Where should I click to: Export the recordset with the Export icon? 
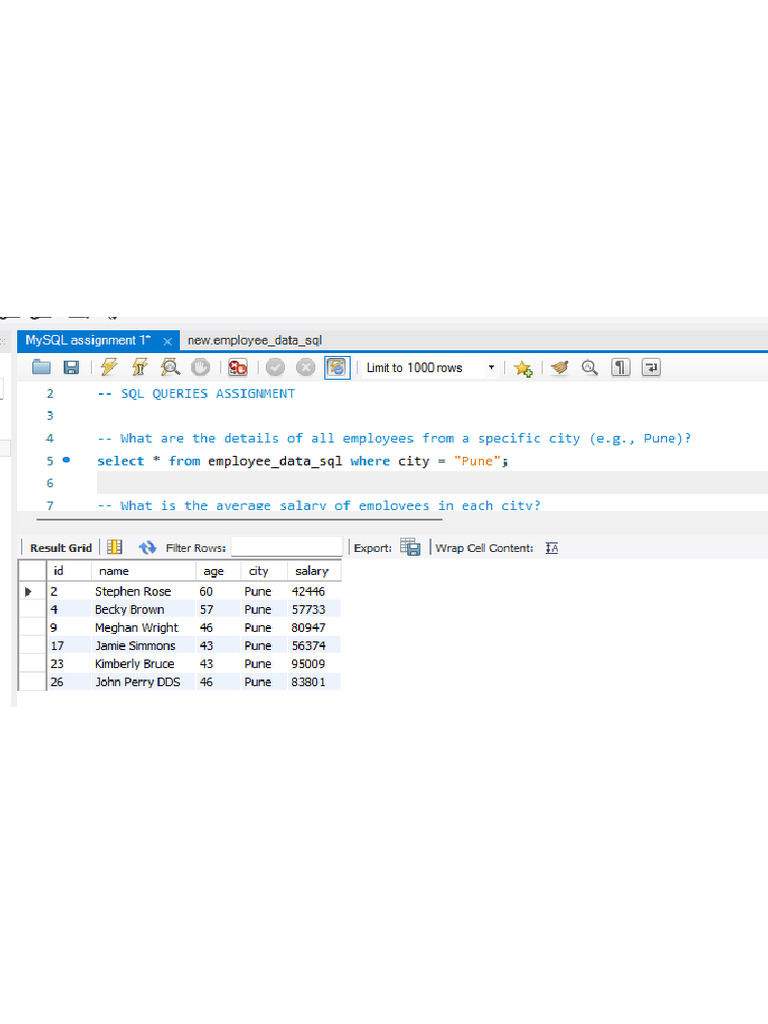coord(410,547)
